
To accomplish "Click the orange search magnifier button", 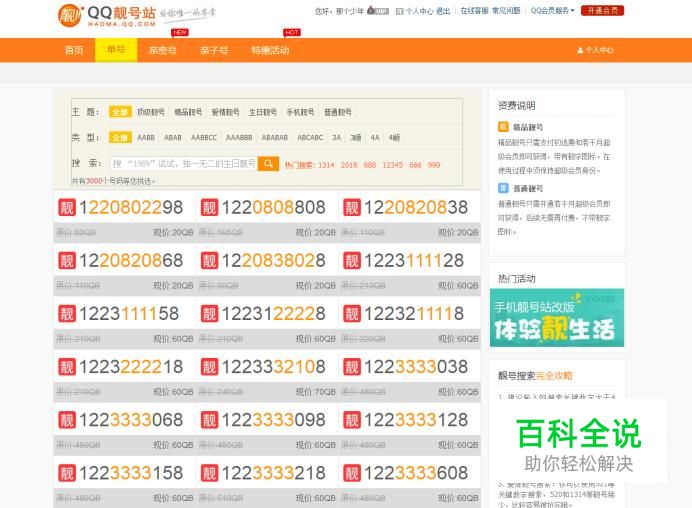I will [268, 164].
